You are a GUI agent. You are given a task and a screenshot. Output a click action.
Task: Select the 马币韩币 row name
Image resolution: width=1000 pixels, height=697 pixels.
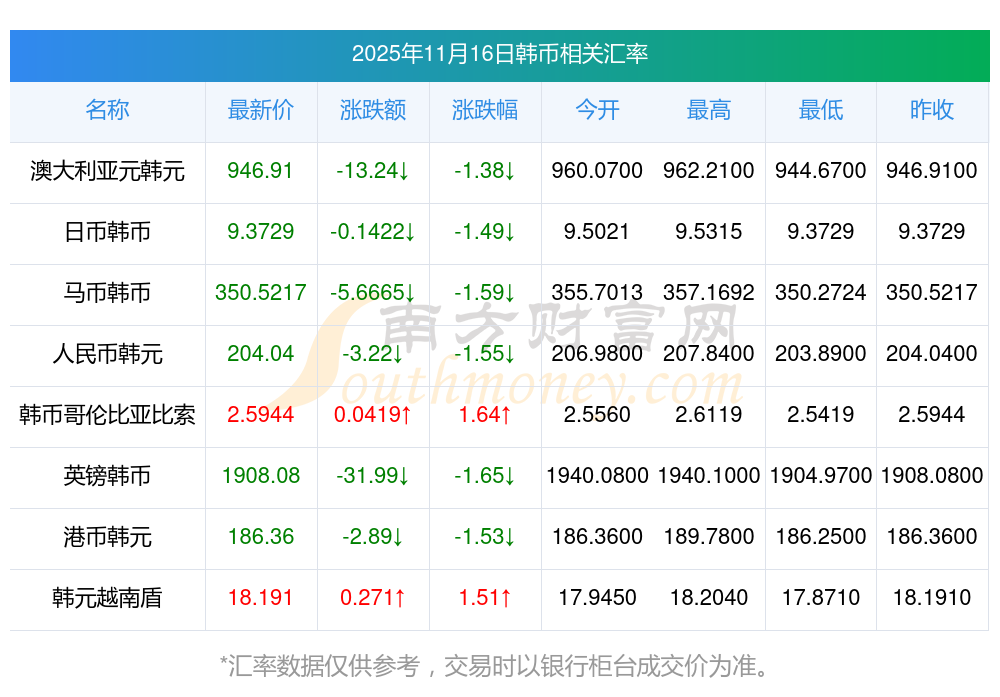pos(107,293)
